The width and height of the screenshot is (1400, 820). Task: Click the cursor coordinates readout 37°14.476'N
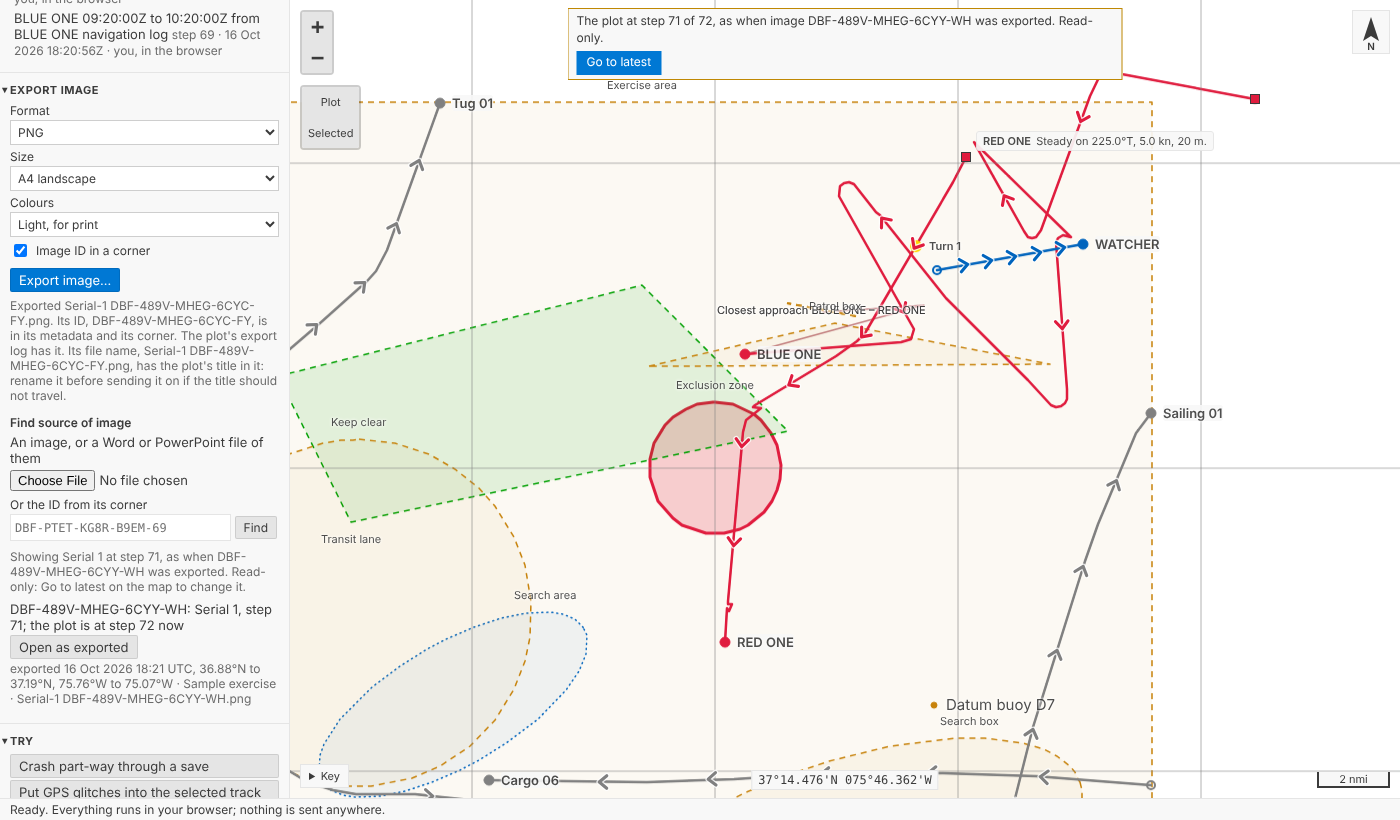845,780
